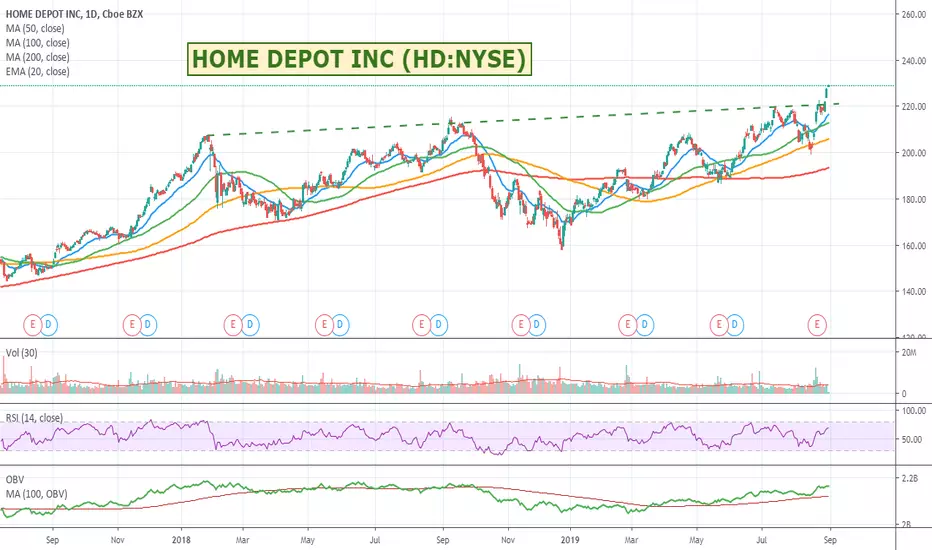Select the MA (200, close) indicator label

(37, 57)
